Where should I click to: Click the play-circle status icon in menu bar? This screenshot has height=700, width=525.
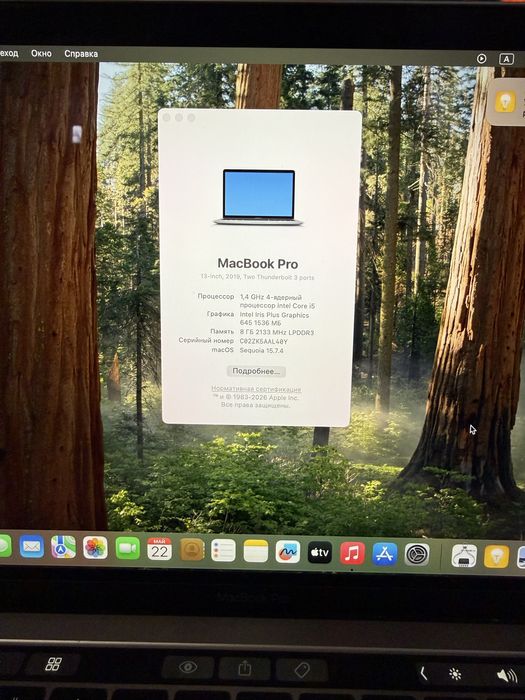(481, 58)
